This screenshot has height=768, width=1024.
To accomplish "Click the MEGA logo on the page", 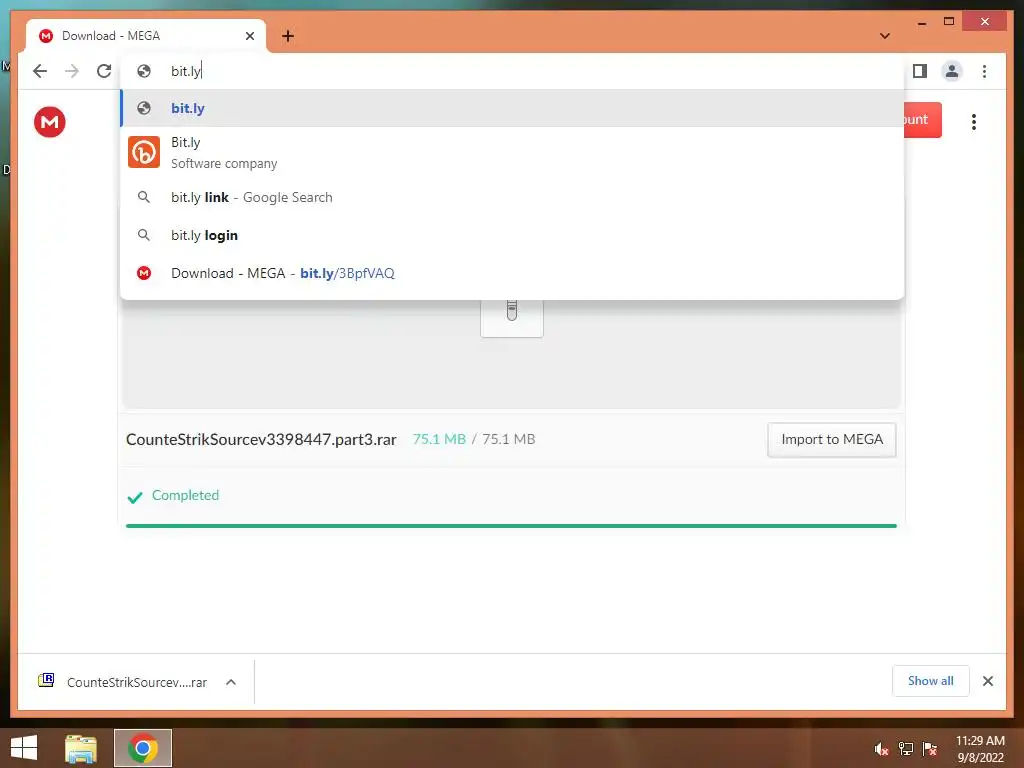I will pos(50,122).
